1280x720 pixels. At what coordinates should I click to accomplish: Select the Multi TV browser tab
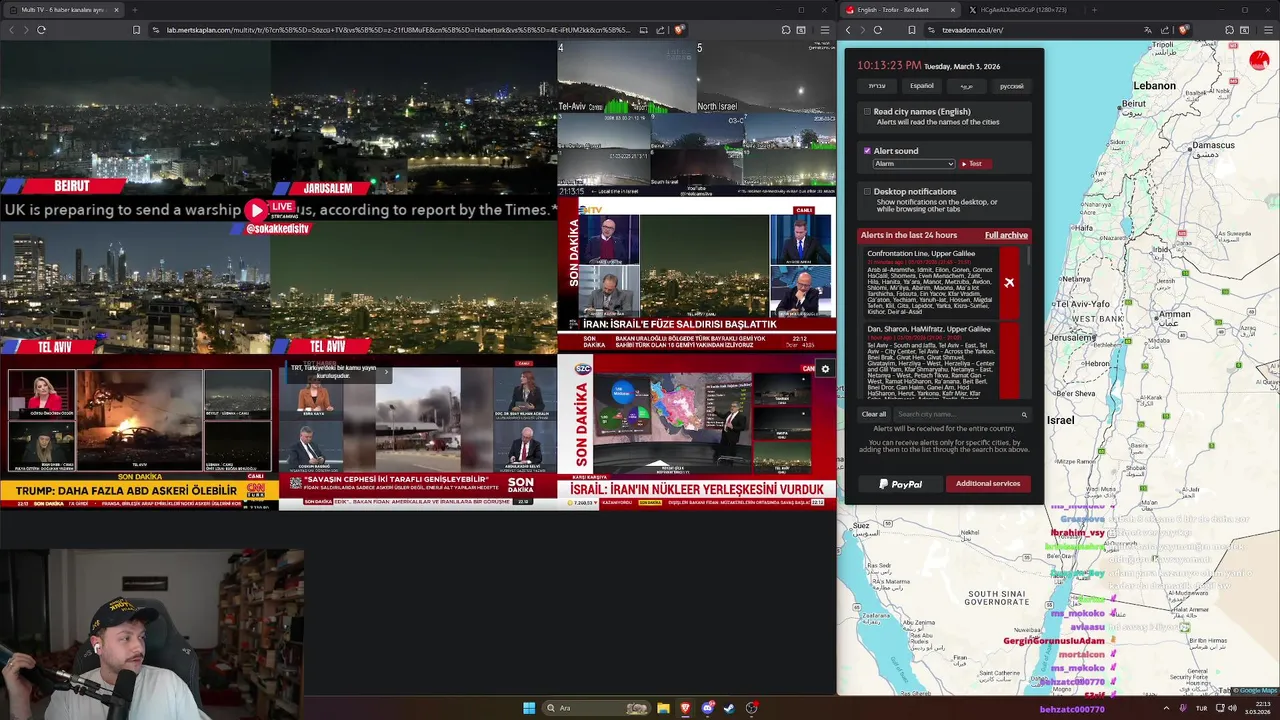click(62, 10)
